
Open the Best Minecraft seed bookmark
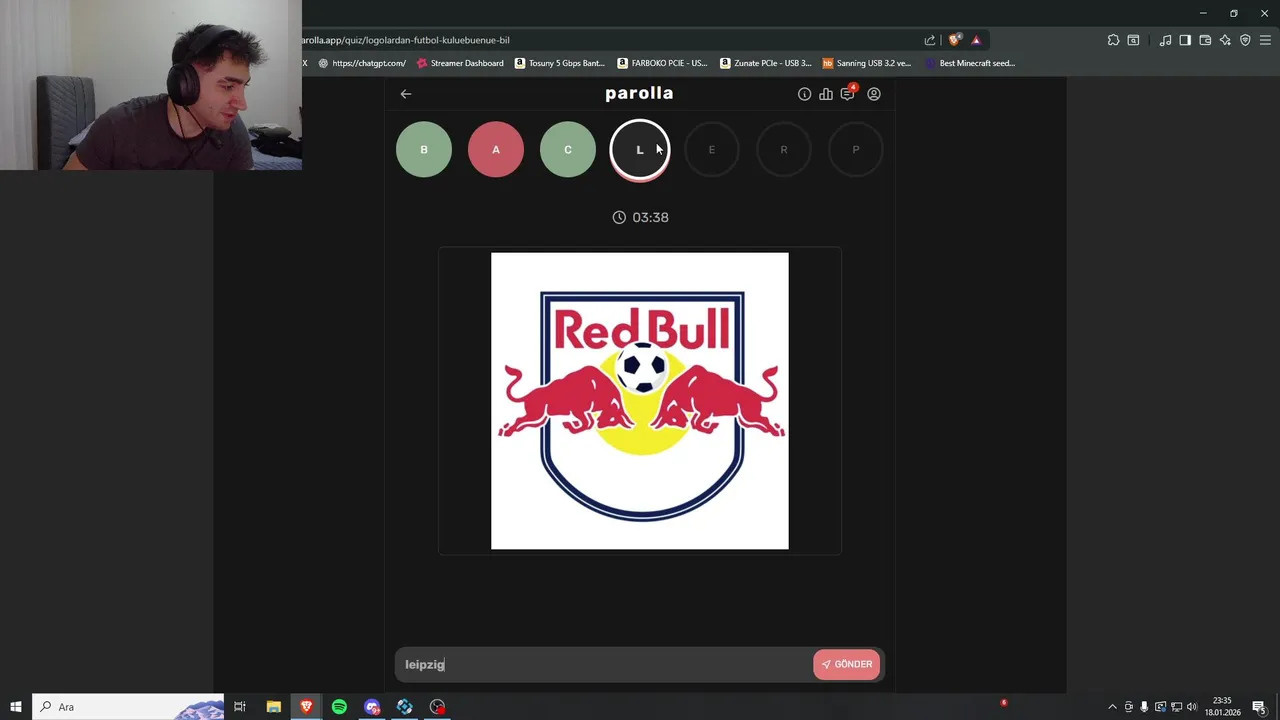point(970,63)
